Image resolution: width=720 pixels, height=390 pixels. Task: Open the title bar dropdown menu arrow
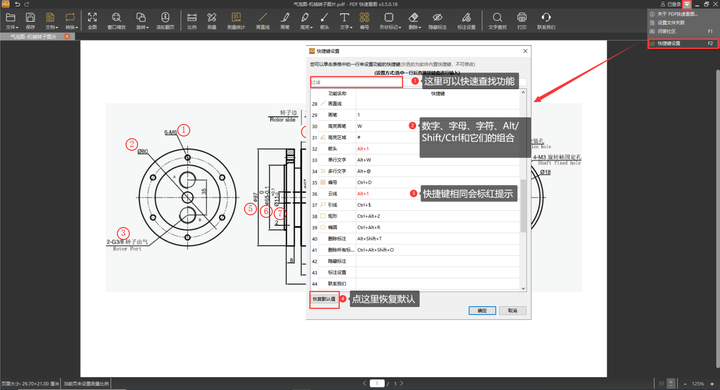(686, 4)
